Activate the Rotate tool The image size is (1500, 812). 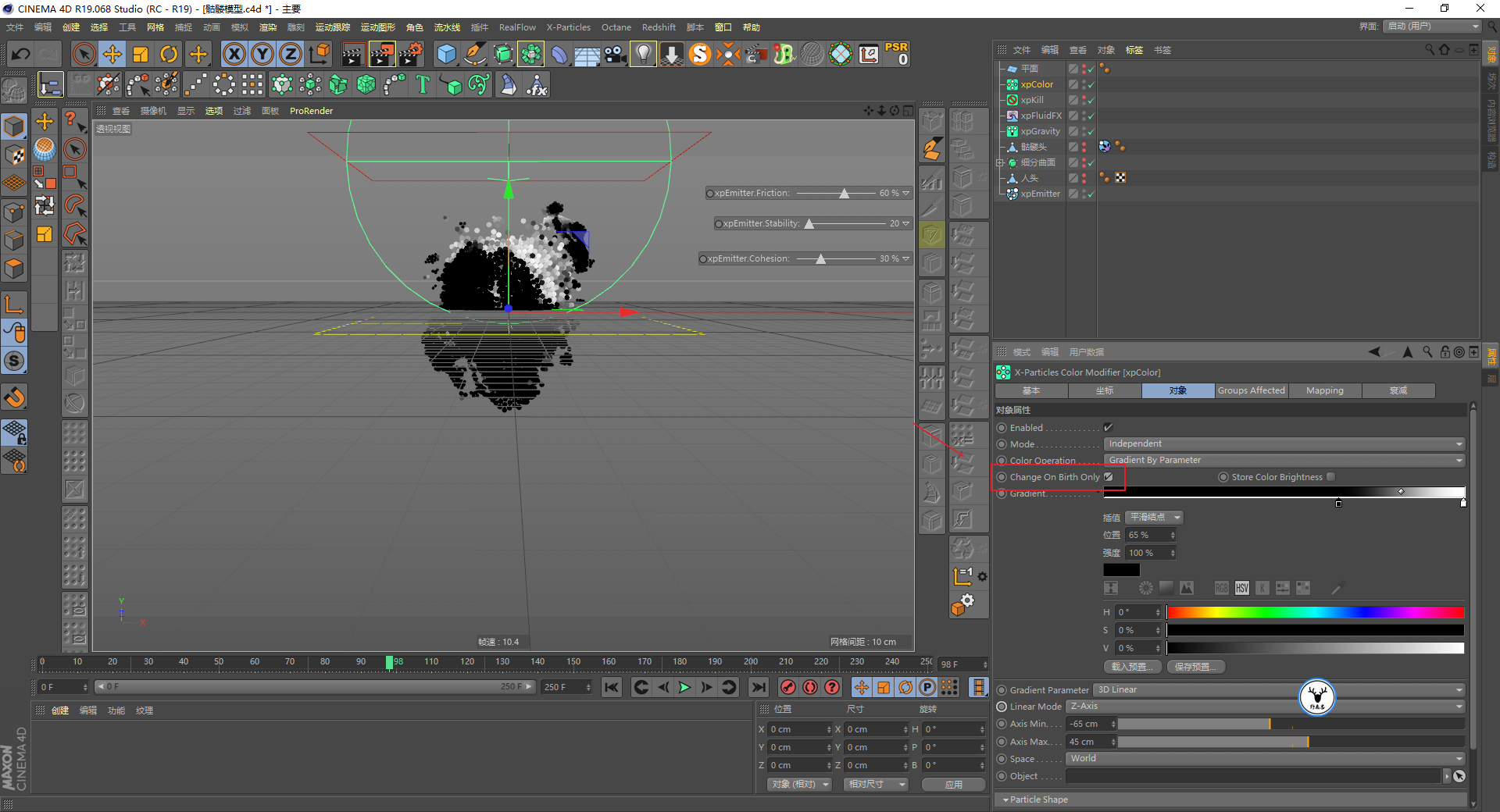(x=169, y=54)
